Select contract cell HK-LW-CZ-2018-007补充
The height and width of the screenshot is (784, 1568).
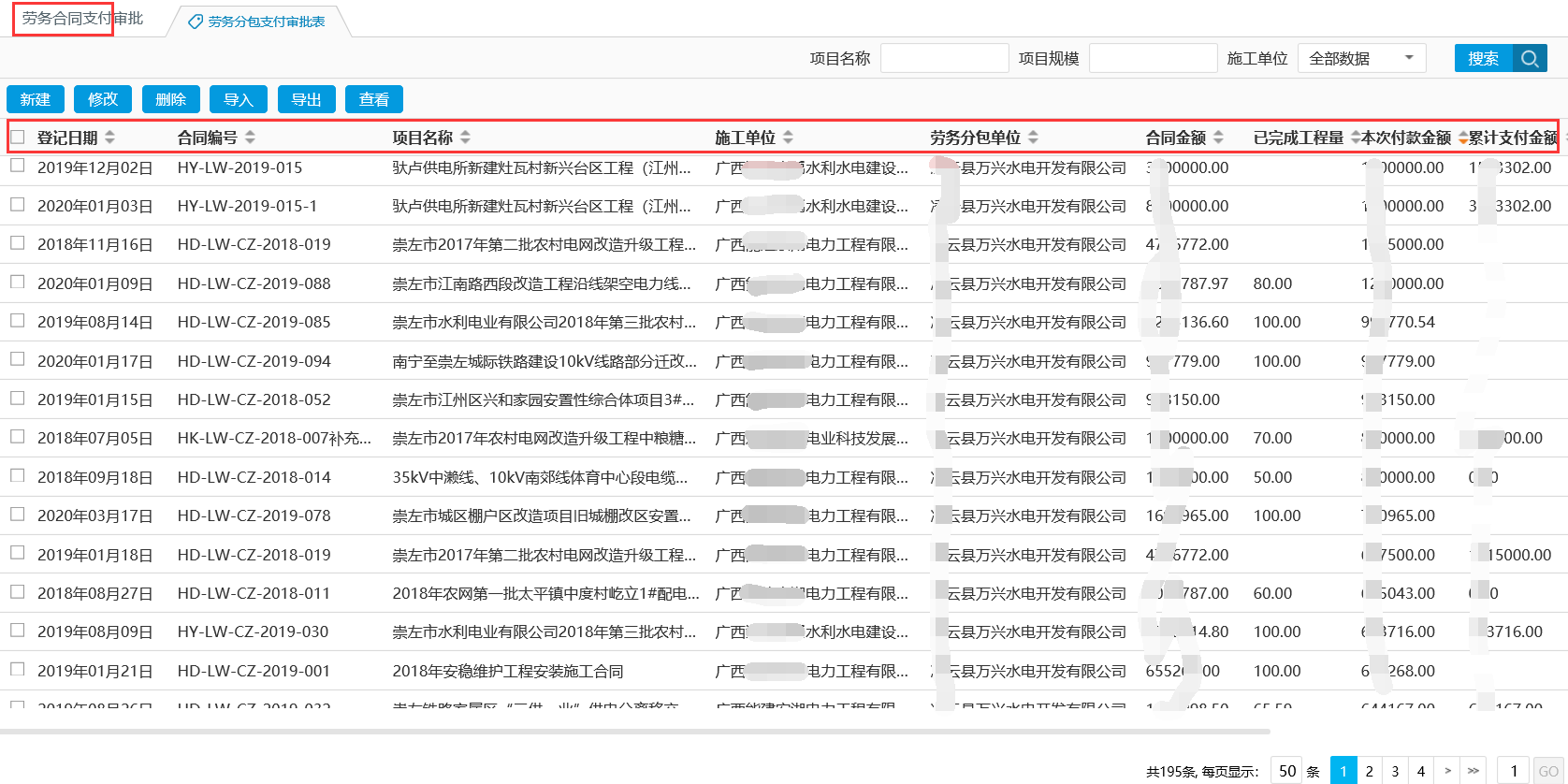pyautogui.click(x=274, y=438)
